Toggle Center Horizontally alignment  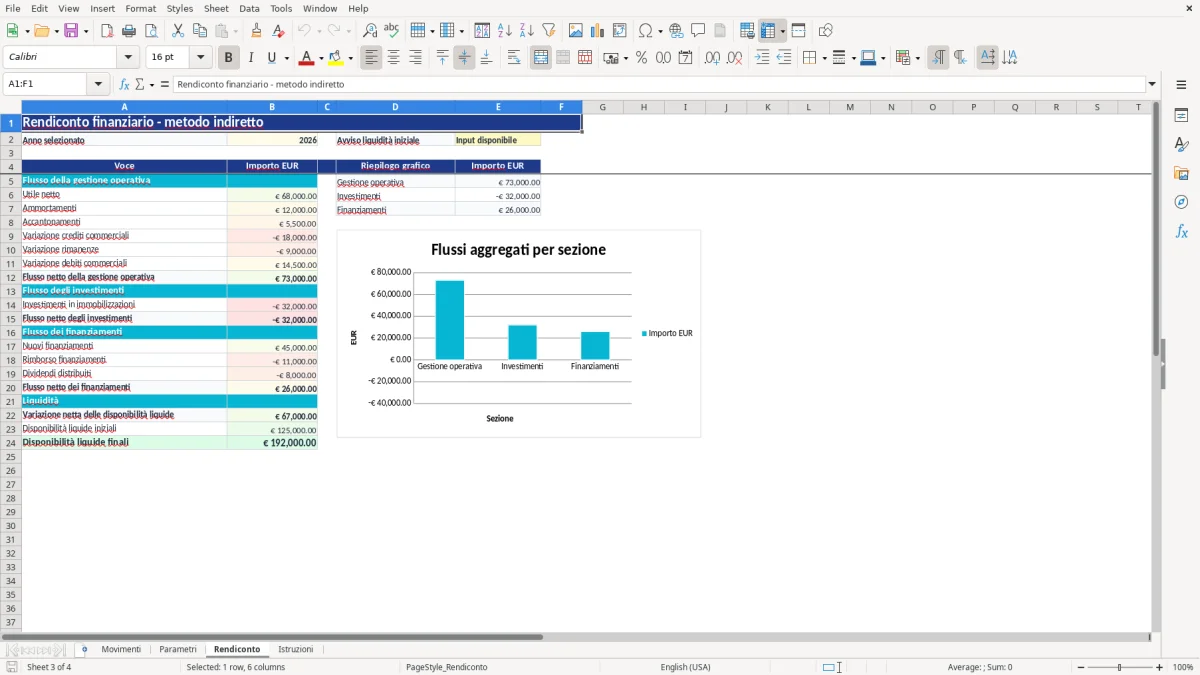[393, 58]
